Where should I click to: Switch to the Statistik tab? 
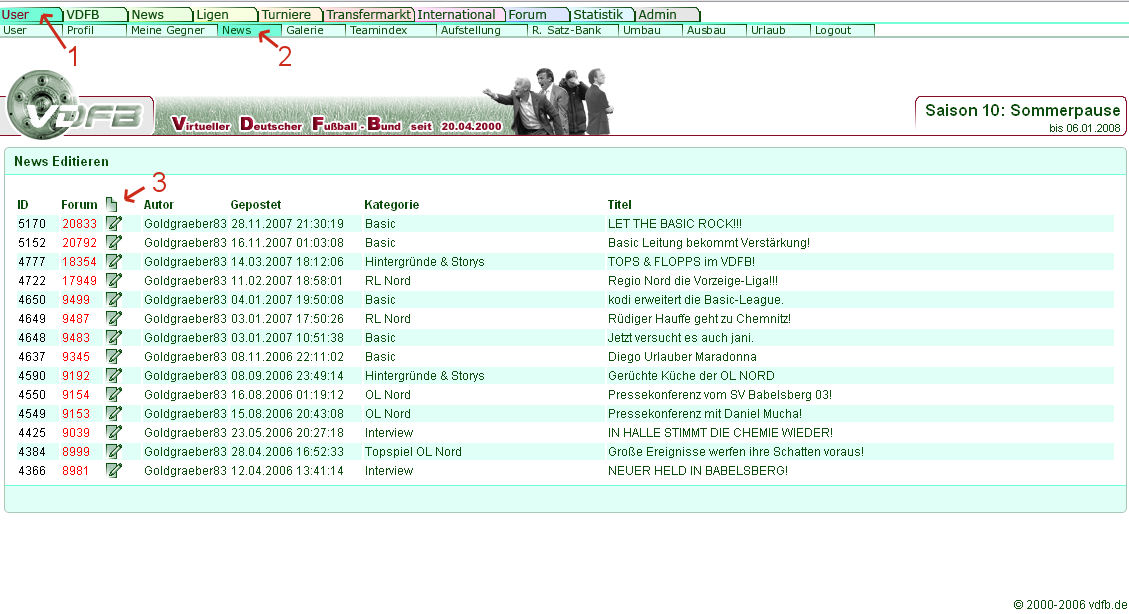click(600, 15)
